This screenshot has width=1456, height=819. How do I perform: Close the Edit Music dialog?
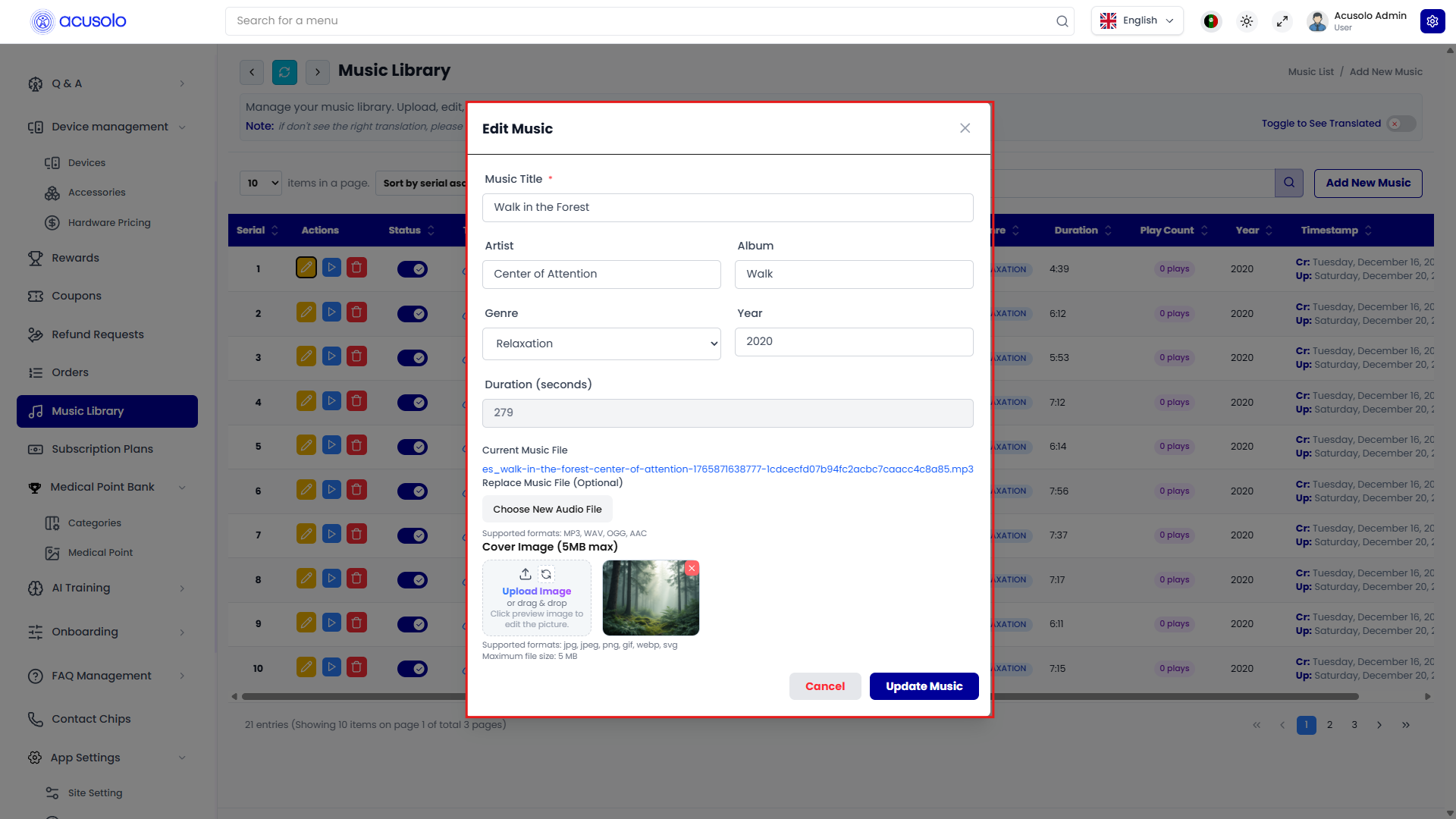point(965,128)
